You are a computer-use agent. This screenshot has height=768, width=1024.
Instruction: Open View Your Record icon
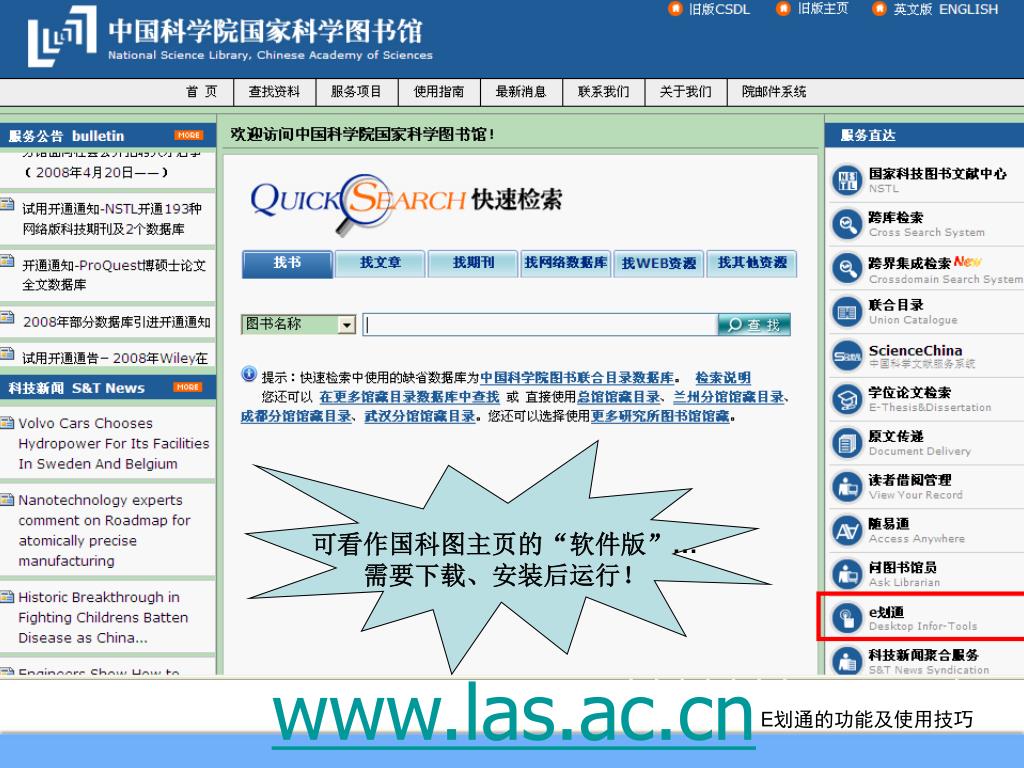click(847, 487)
